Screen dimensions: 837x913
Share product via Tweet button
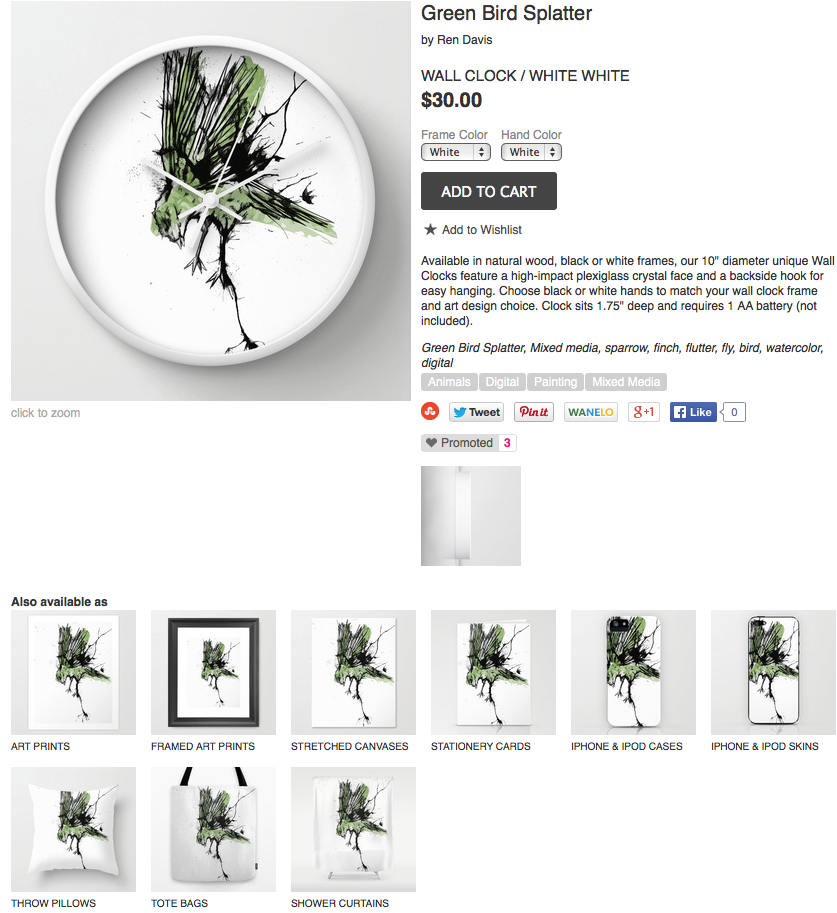click(x=476, y=412)
